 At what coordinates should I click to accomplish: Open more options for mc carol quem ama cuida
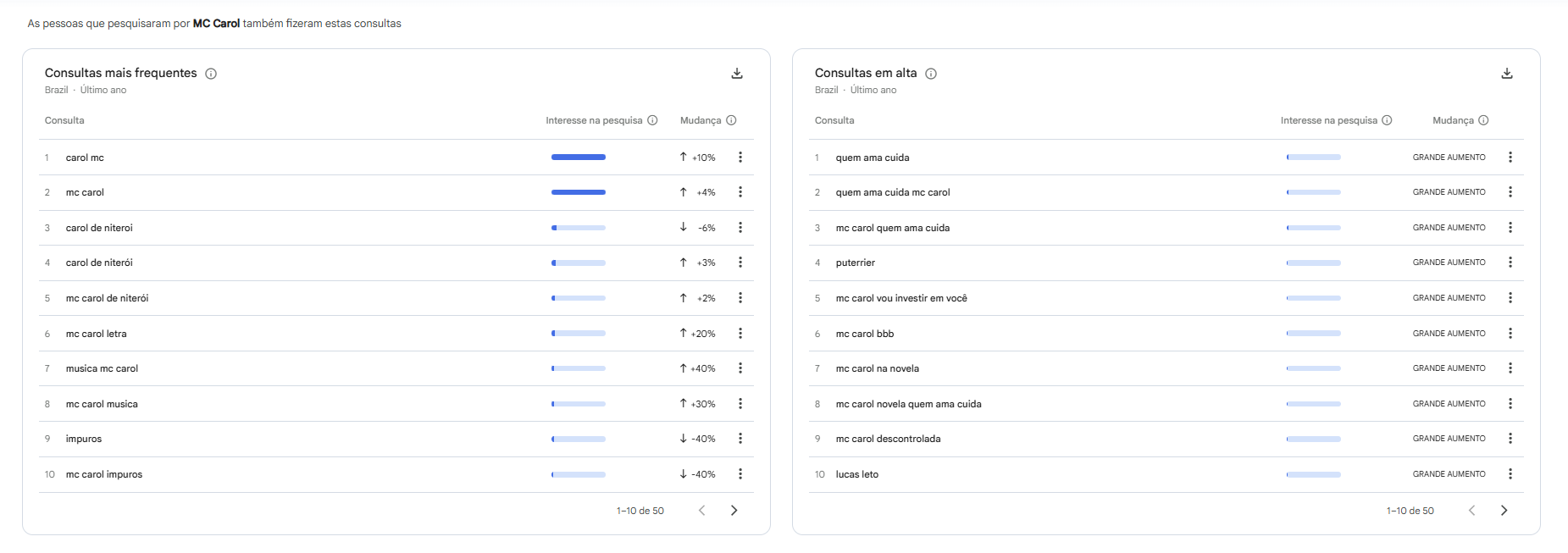click(x=1510, y=228)
